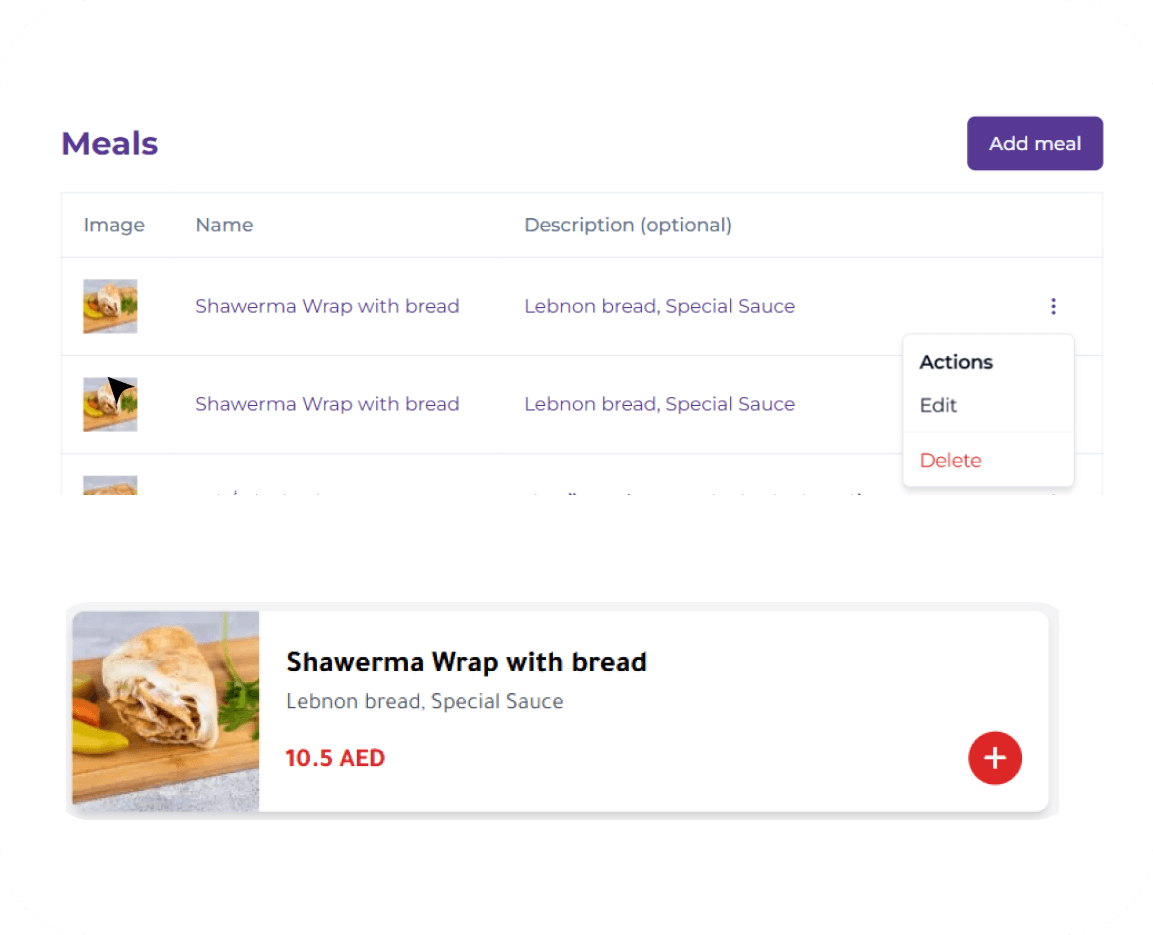Image resolution: width=1153 pixels, height=935 pixels.
Task: Choose Delete in the Actions menu
Action: pyautogui.click(x=950, y=460)
